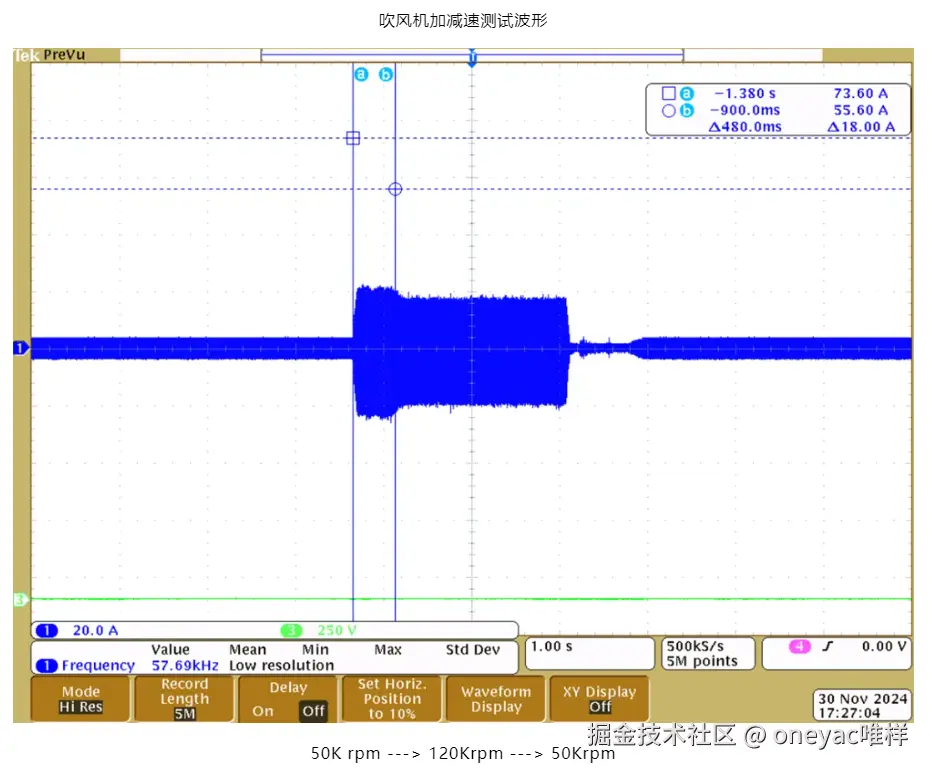Click the channel 3 ground reference marker

21,600
